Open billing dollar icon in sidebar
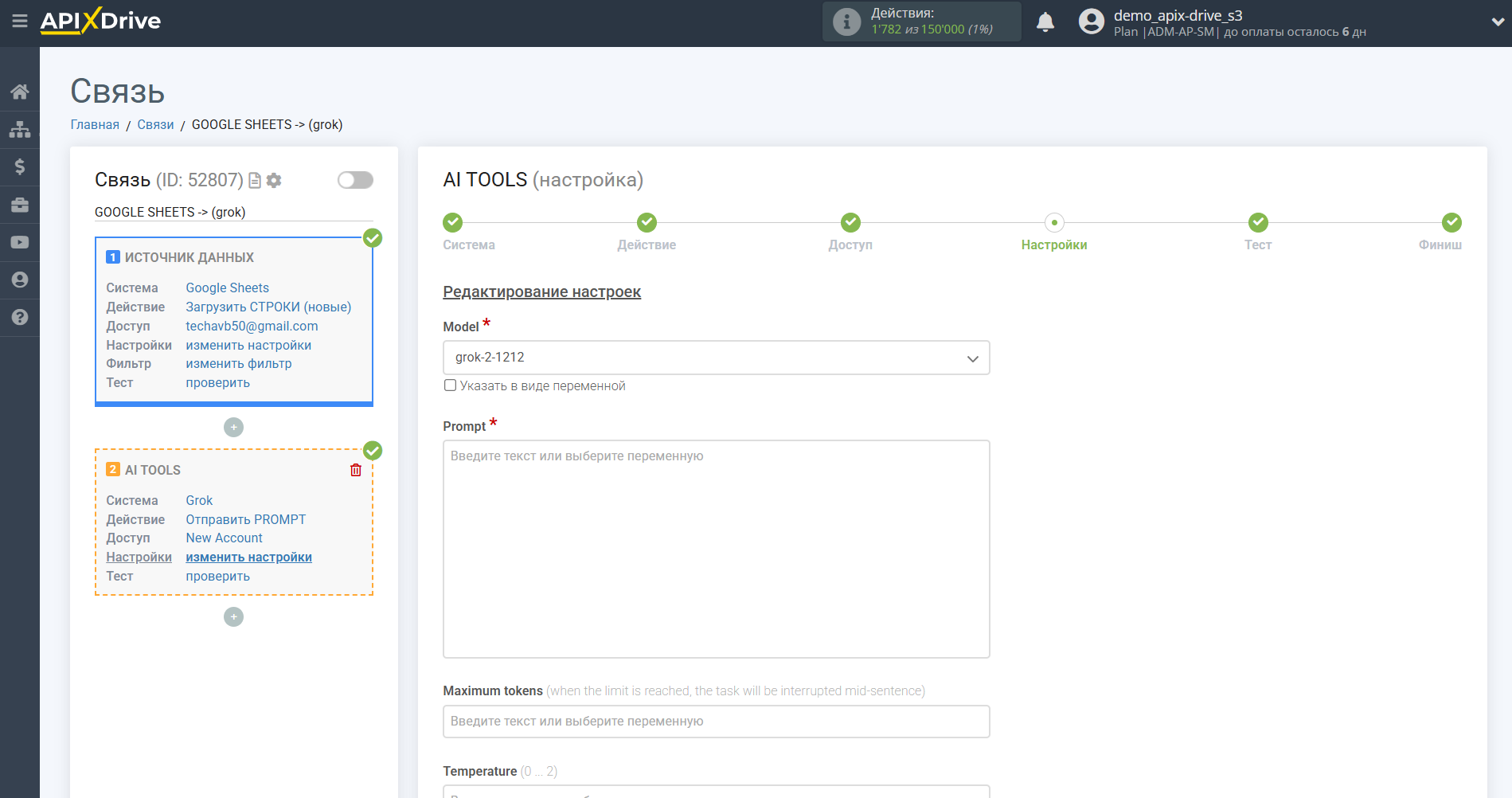Image resolution: width=1512 pixels, height=798 pixels. pyautogui.click(x=20, y=166)
